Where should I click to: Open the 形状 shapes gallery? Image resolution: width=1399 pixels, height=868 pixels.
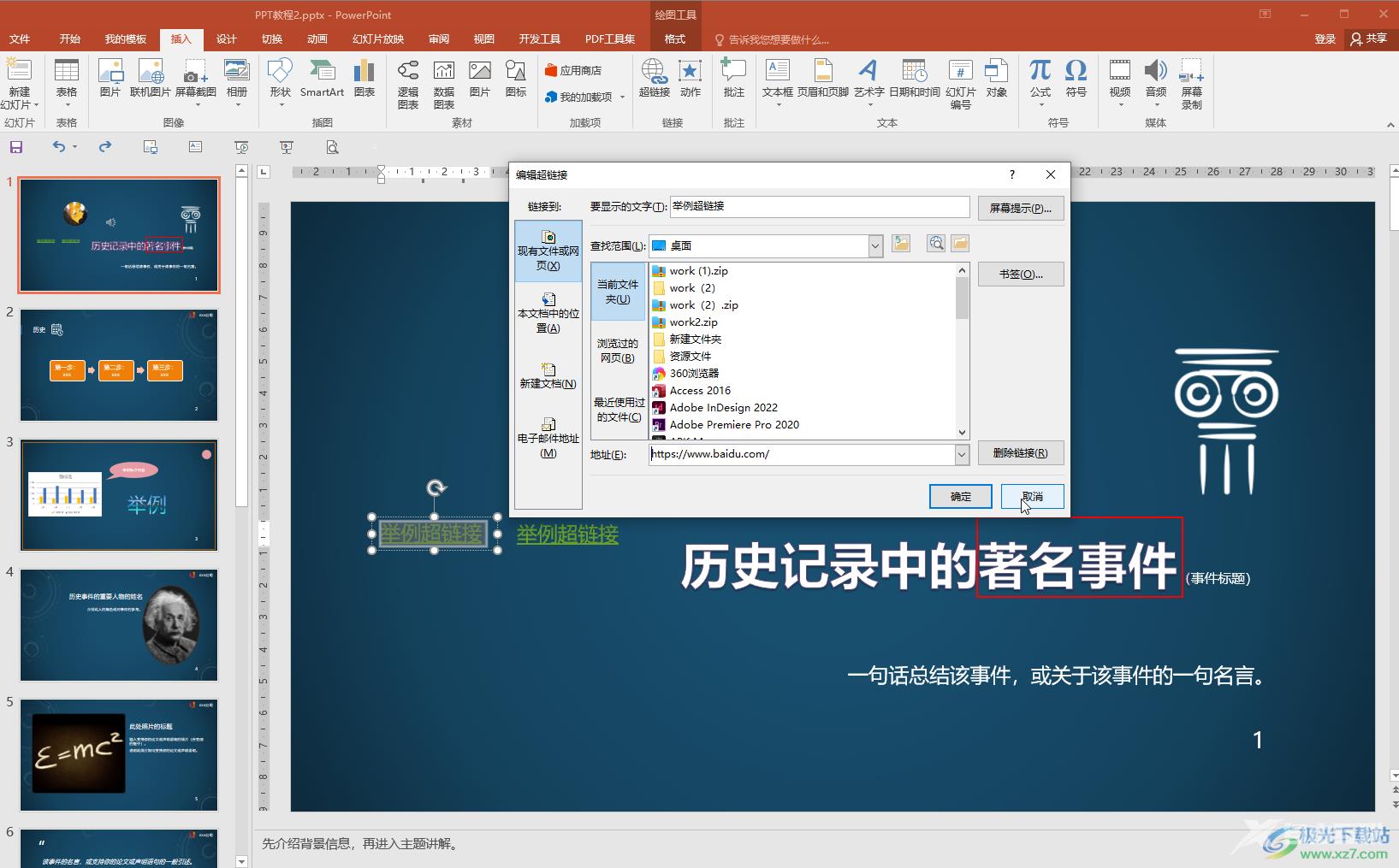pyautogui.click(x=280, y=82)
